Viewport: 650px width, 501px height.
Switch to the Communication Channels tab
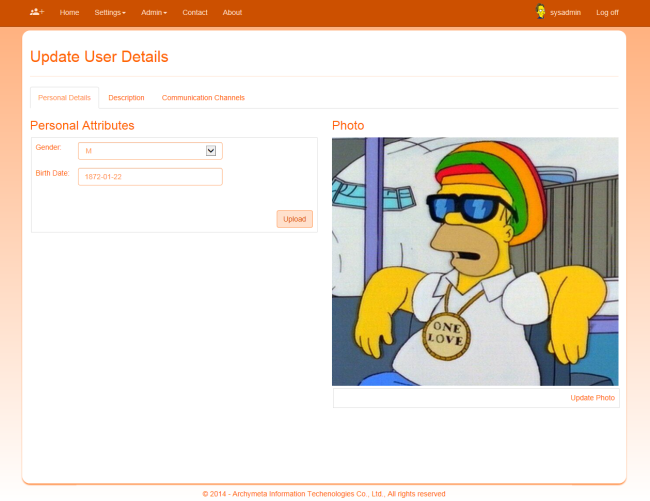pyautogui.click(x=203, y=98)
